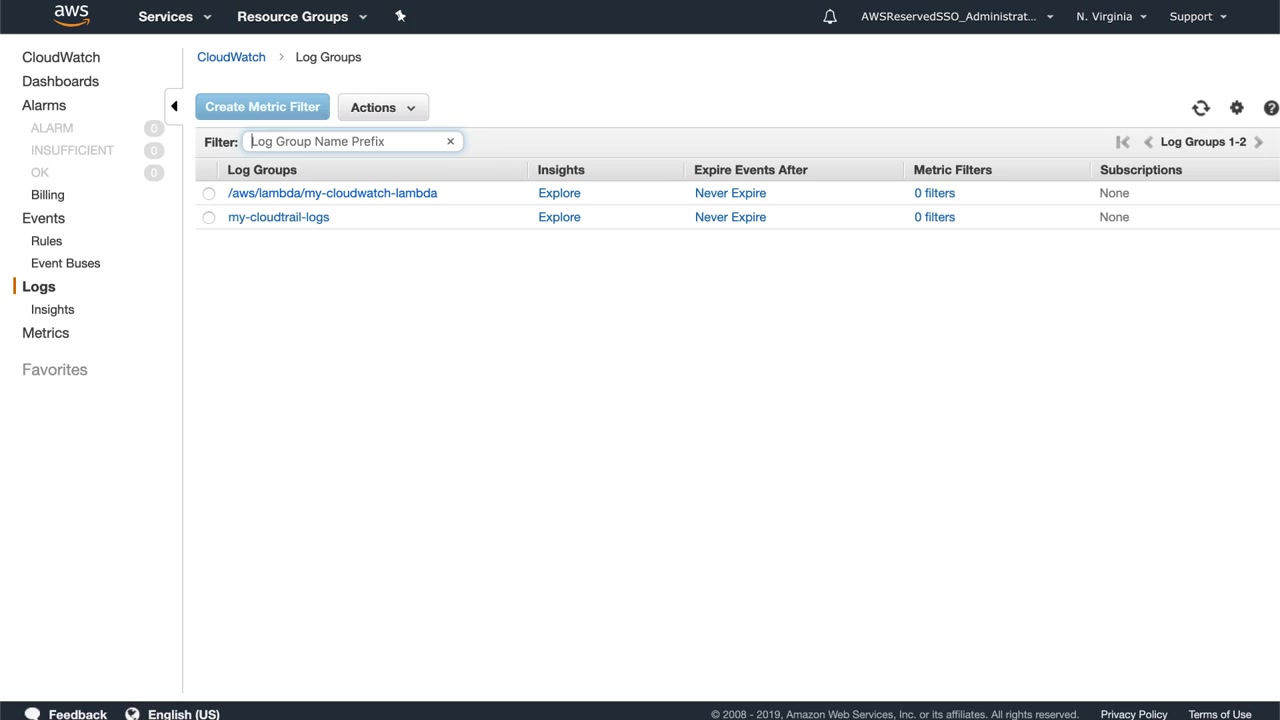Jump to first page of log groups
Screen dimensions: 1280x720
click(1123, 142)
